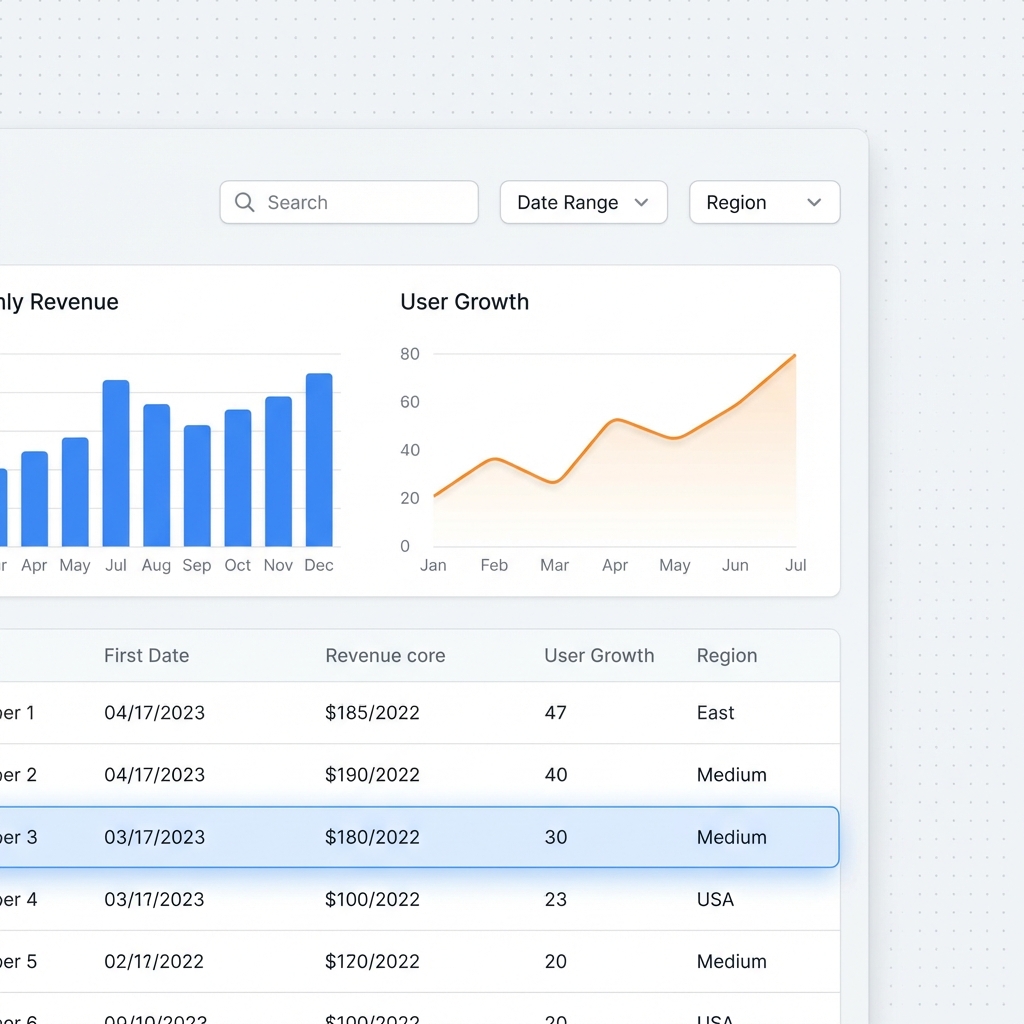Click the $120/2022 revenue cell
This screenshot has width=1024, height=1024.
pos(372,961)
